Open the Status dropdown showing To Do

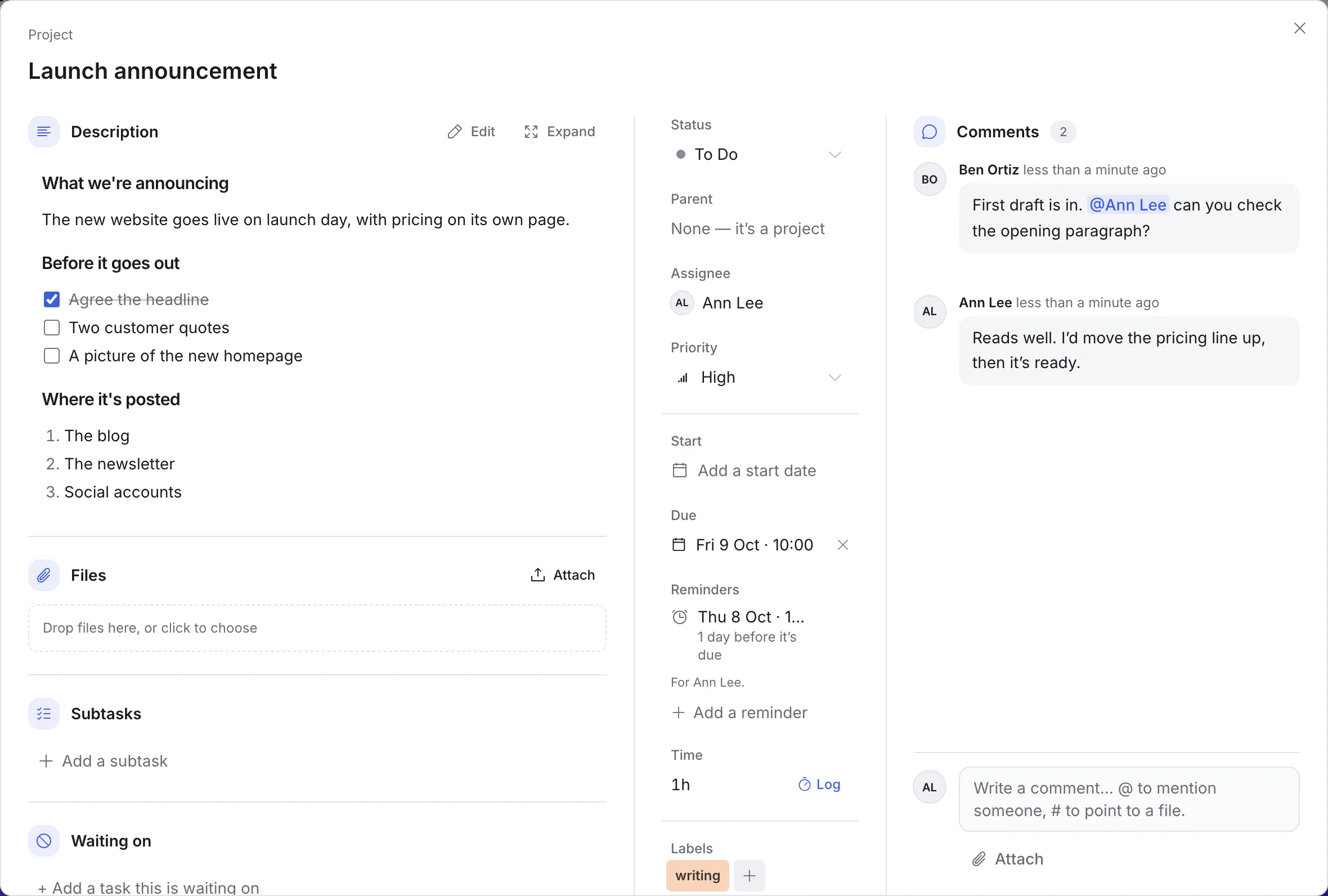coord(760,155)
